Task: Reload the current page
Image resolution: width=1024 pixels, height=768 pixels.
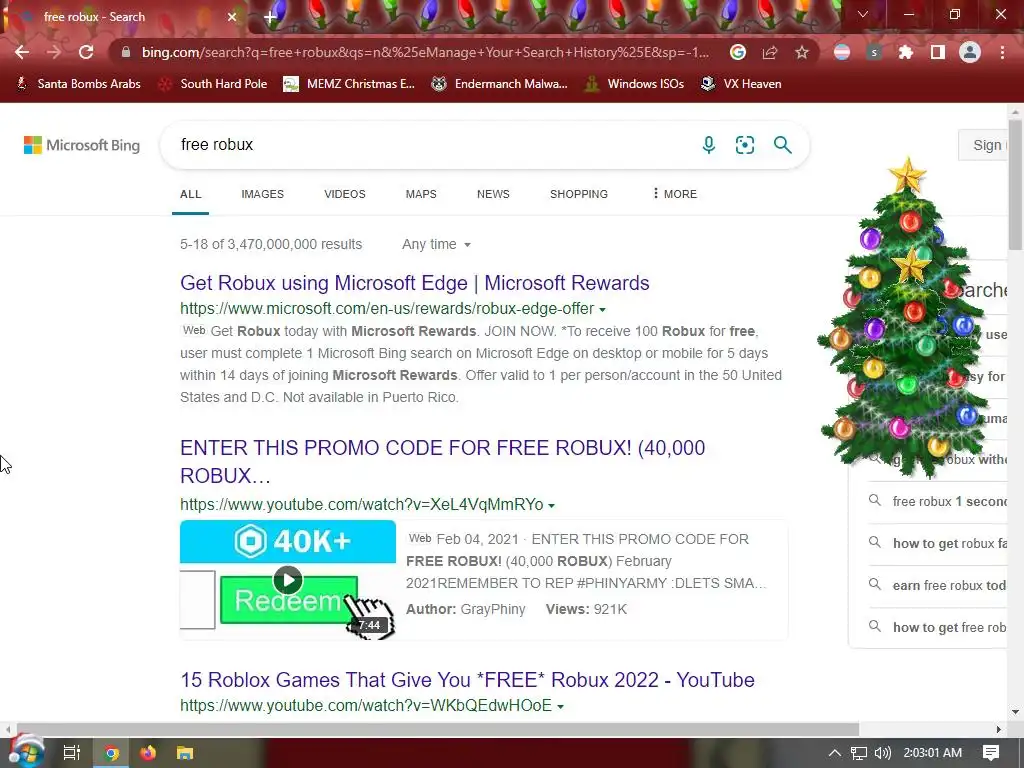Action: [x=86, y=52]
